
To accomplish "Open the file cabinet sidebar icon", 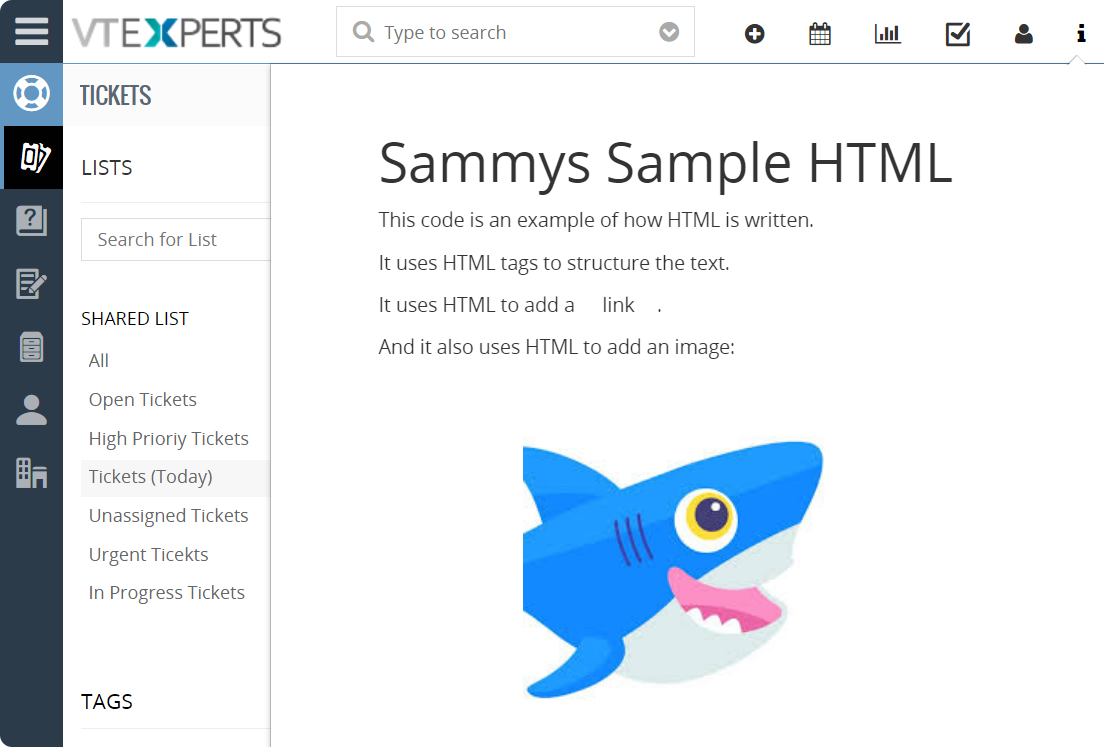I will [x=32, y=347].
